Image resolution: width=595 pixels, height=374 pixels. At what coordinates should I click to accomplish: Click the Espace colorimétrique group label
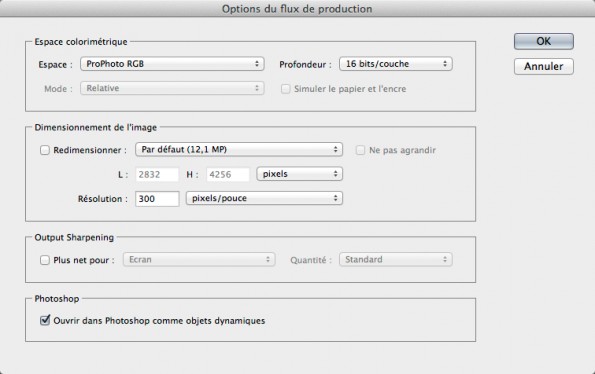pos(81,42)
